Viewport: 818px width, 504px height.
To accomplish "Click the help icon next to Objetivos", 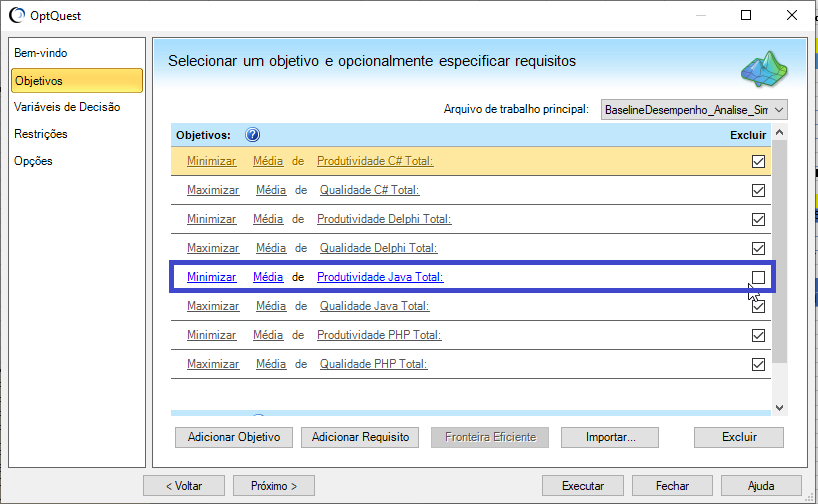I will [x=252, y=135].
